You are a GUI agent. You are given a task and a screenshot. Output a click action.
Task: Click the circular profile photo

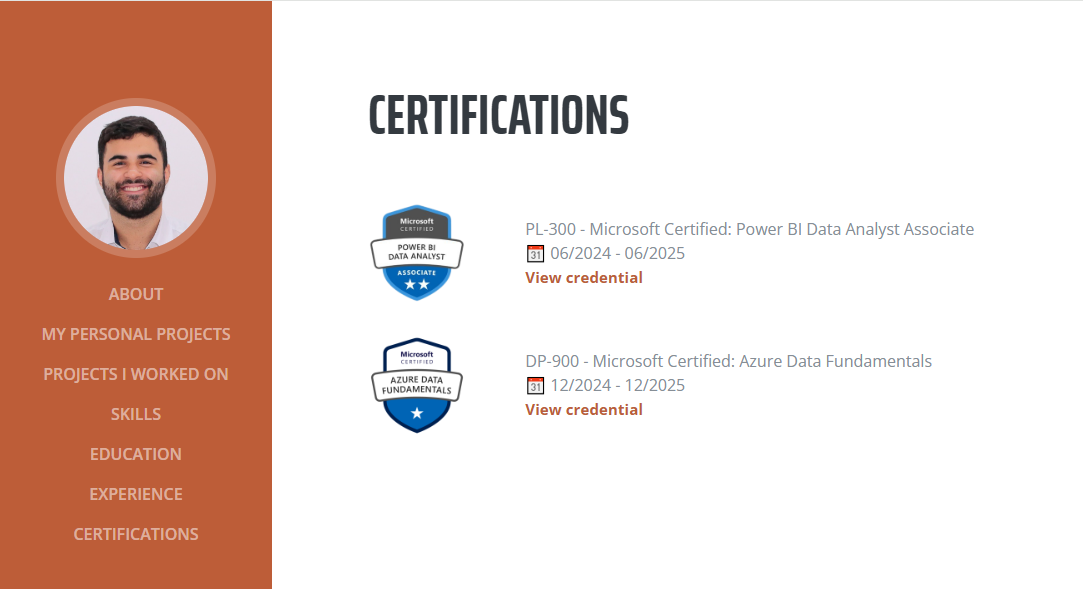[136, 178]
